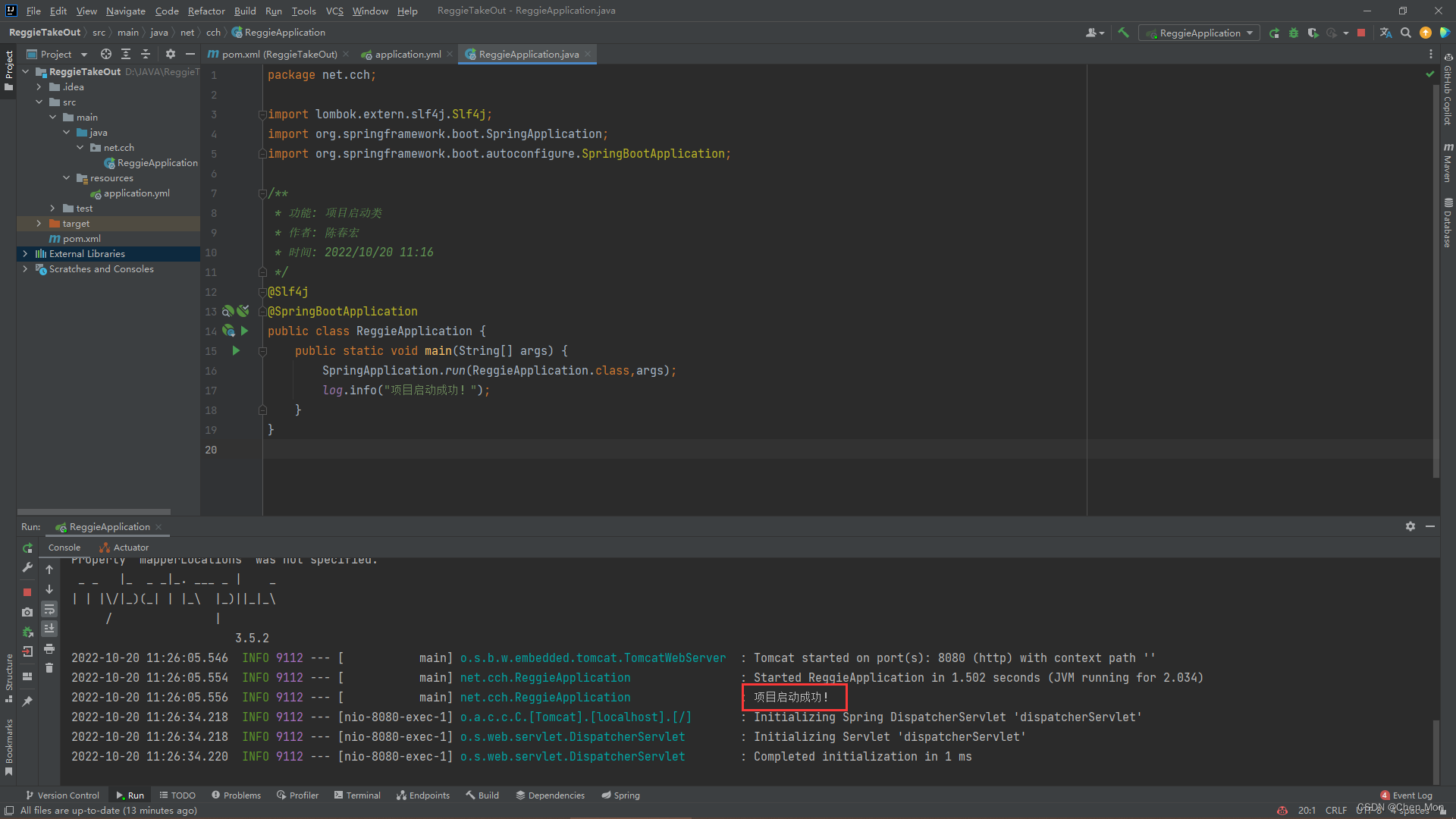The width and height of the screenshot is (1456, 819).
Task: Toggle Database tool window on right stripe
Action: pyautogui.click(x=1448, y=222)
